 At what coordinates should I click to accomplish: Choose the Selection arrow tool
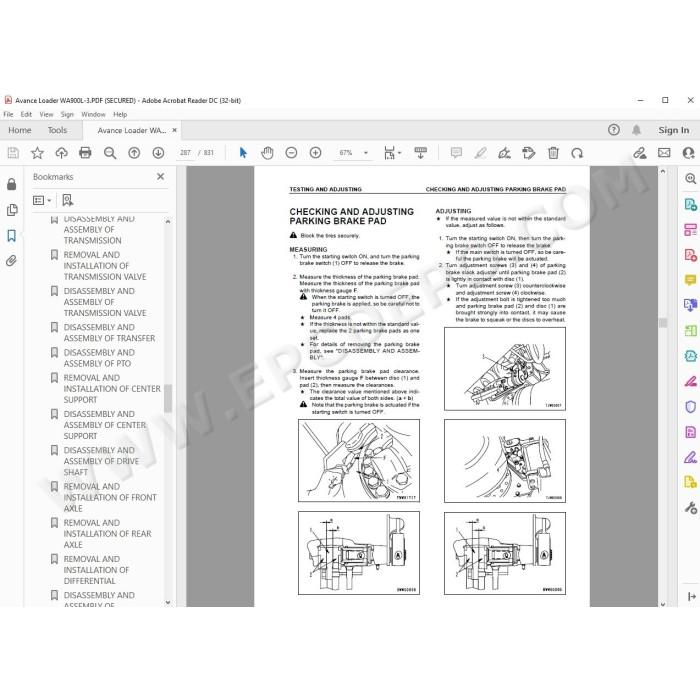[x=243, y=153]
